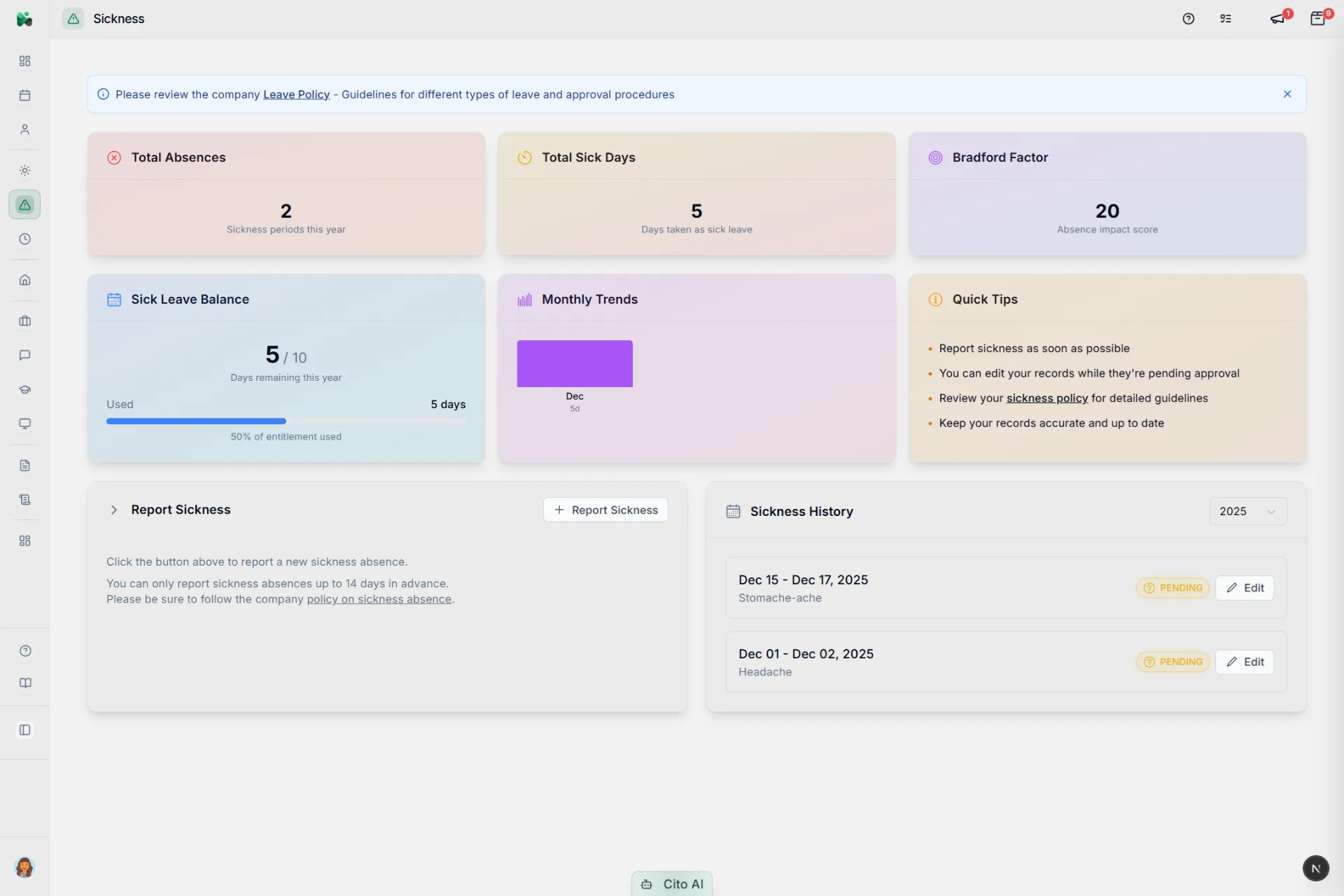Open the open-book guide icon in sidebar
1344x896 pixels.
(25, 683)
